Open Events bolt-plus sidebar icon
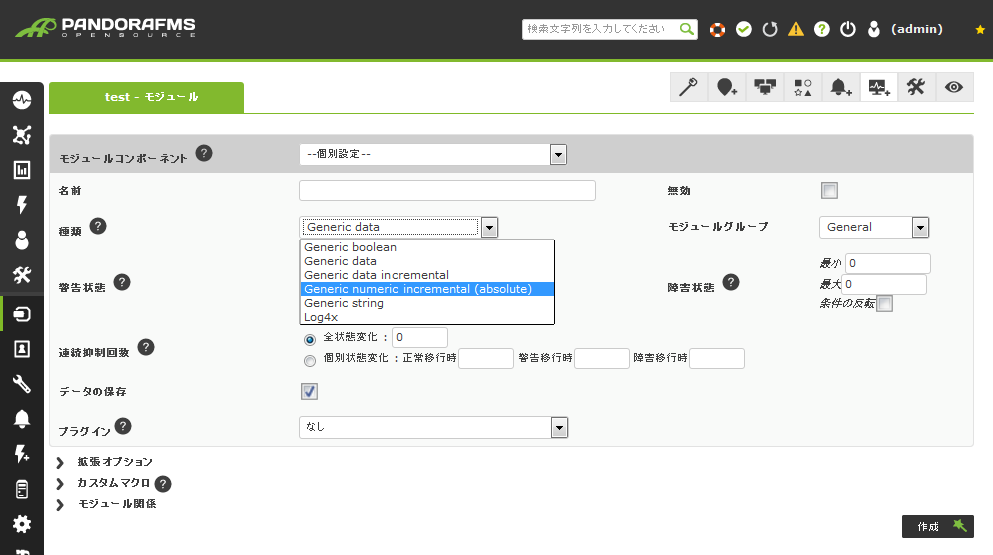 pos(22,454)
